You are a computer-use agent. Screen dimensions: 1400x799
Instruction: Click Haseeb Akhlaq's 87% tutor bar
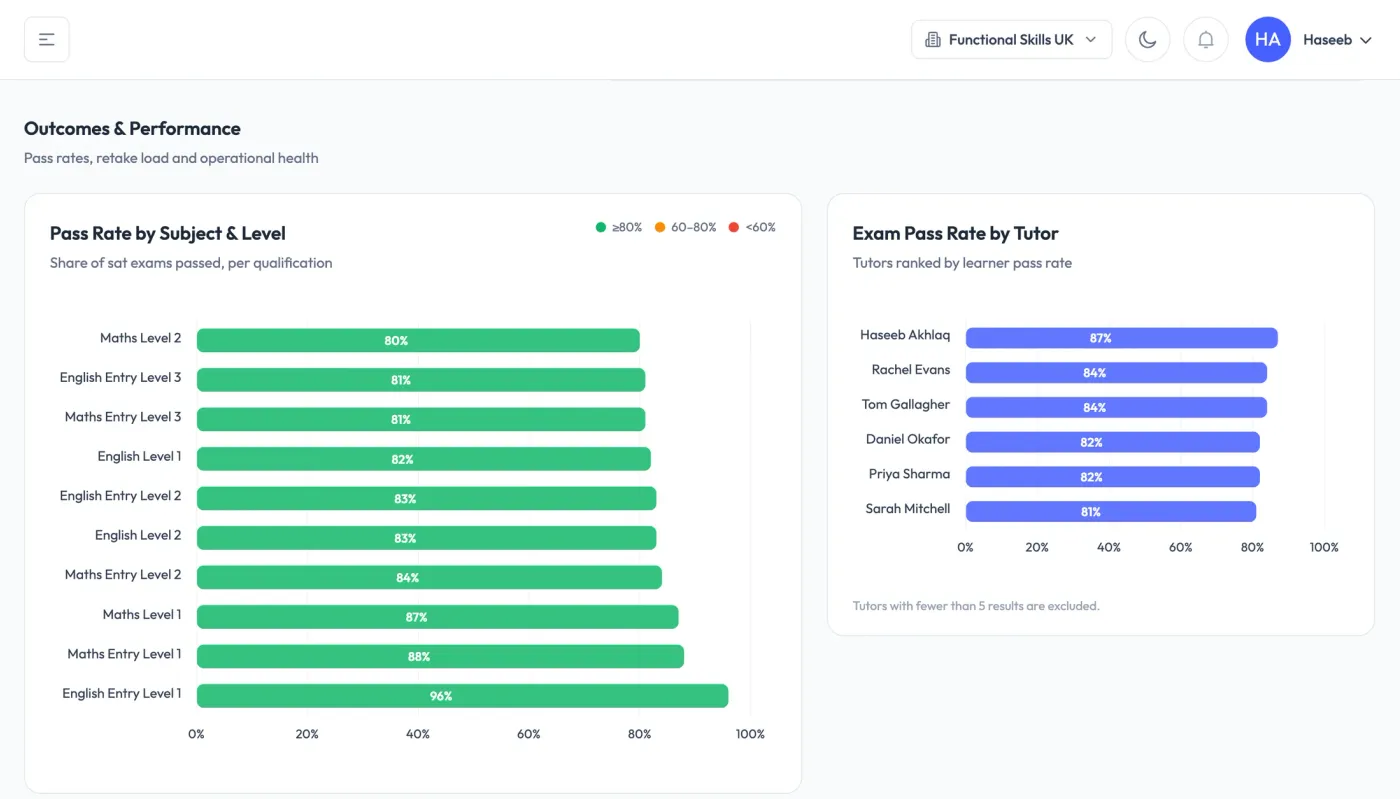(1121, 338)
